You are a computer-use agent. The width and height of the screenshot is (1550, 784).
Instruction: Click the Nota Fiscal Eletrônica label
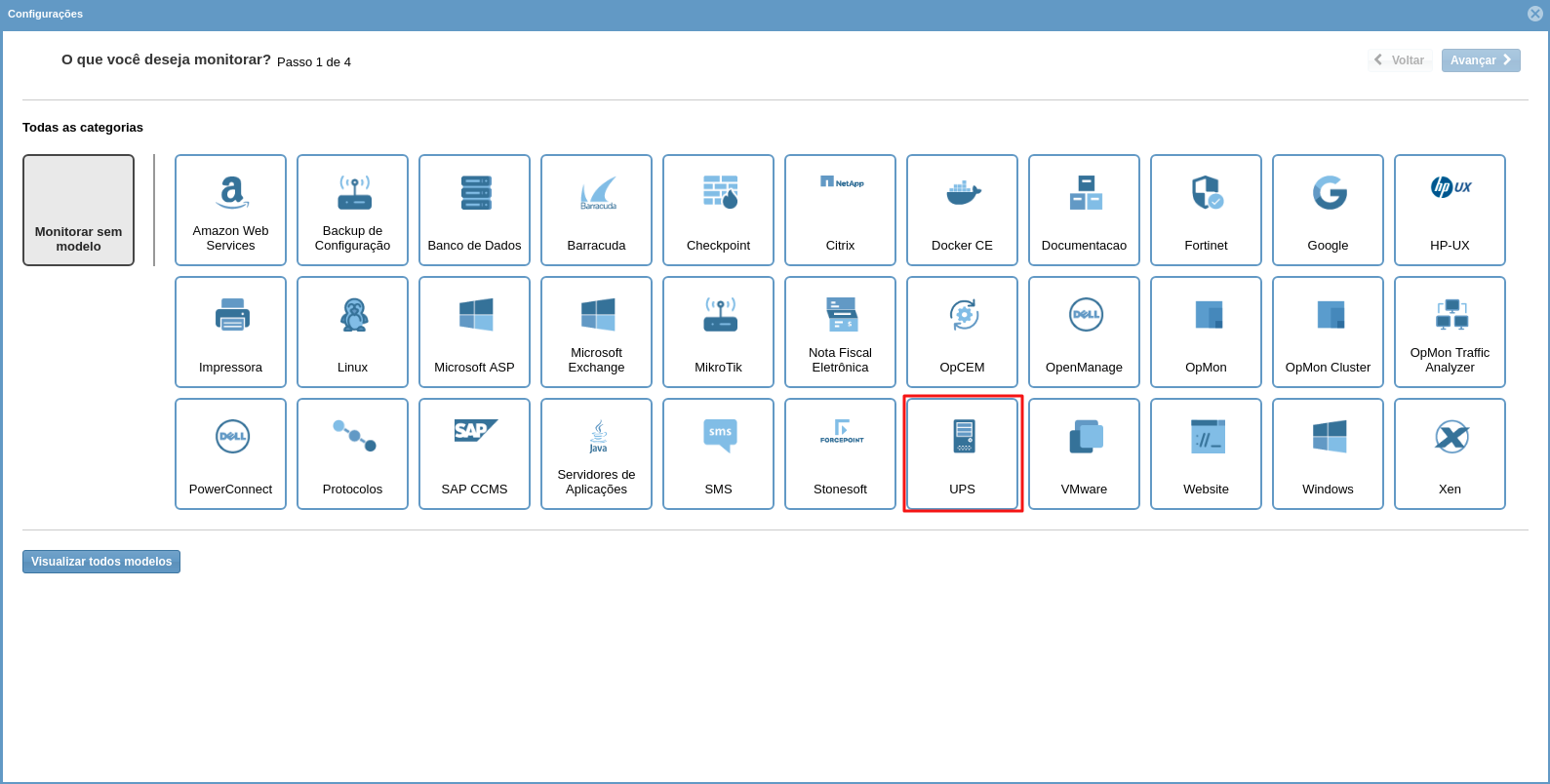[x=840, y=360]
